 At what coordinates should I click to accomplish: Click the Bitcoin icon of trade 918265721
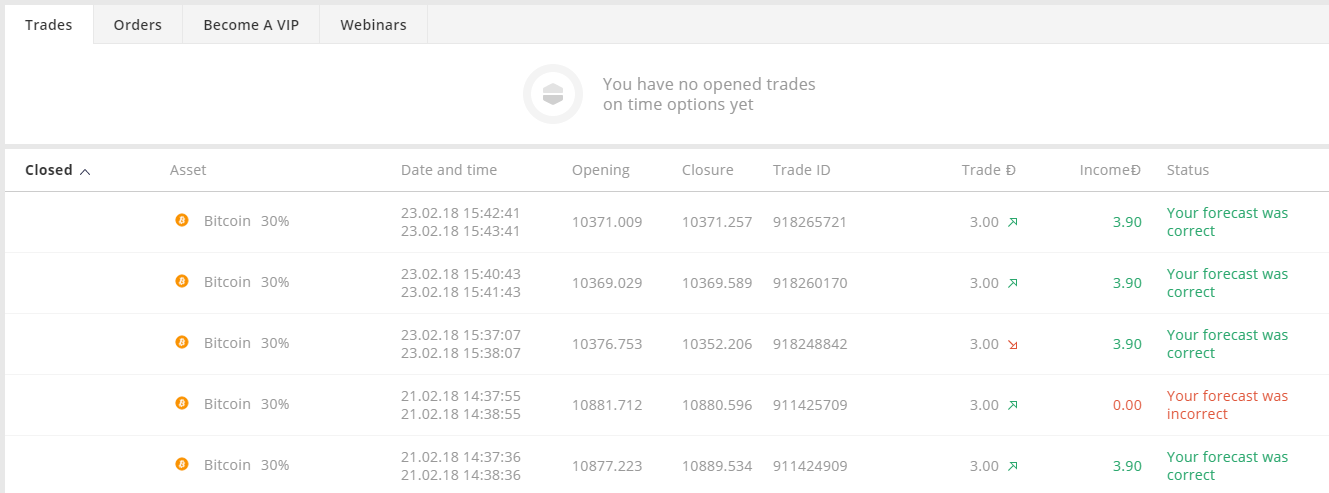pos(182,220)
